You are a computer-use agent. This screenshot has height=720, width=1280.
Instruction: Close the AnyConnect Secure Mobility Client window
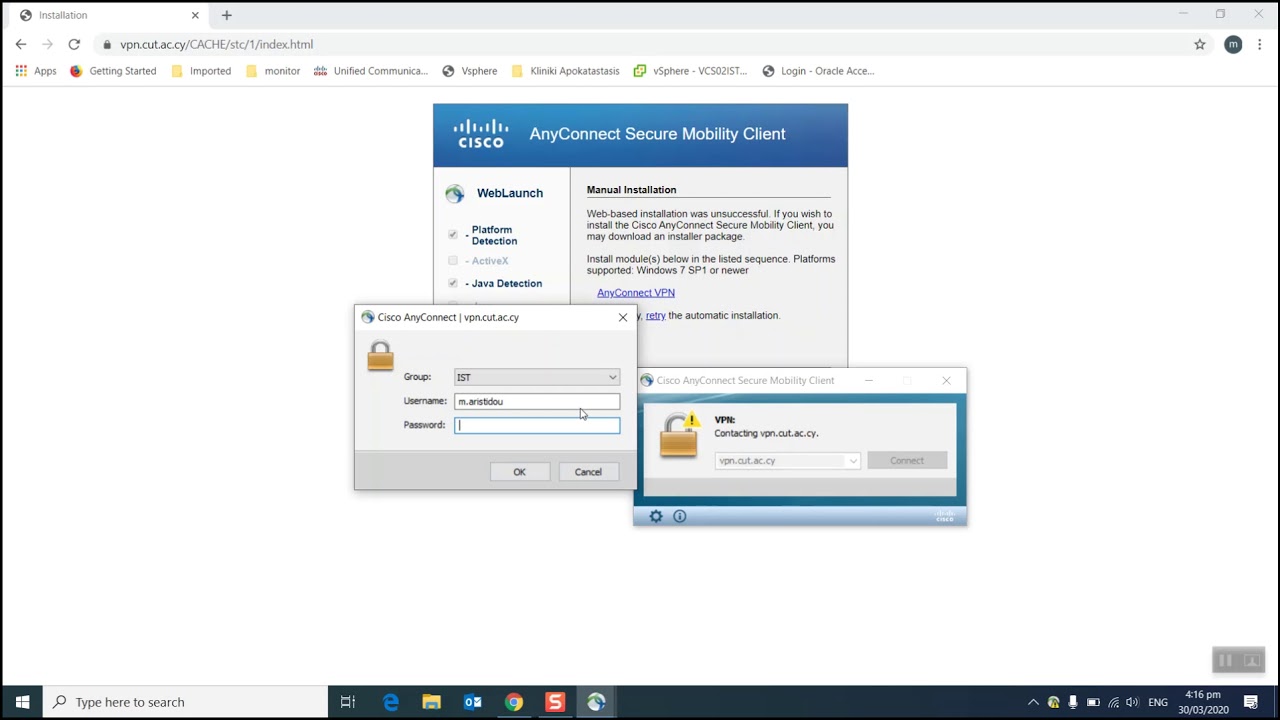pos(946,380)
